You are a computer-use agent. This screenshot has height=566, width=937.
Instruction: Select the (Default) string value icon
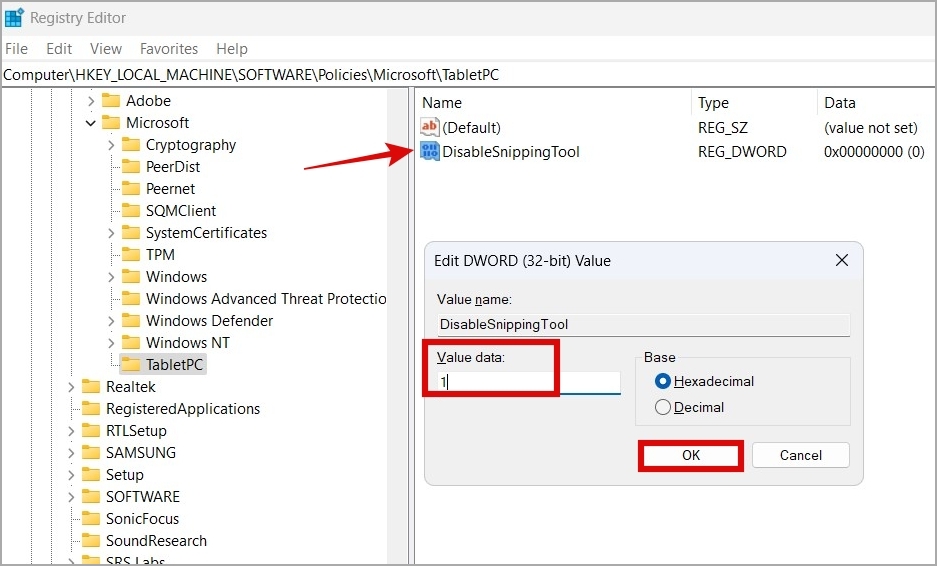pyautogui.click(x=429, y=127)
